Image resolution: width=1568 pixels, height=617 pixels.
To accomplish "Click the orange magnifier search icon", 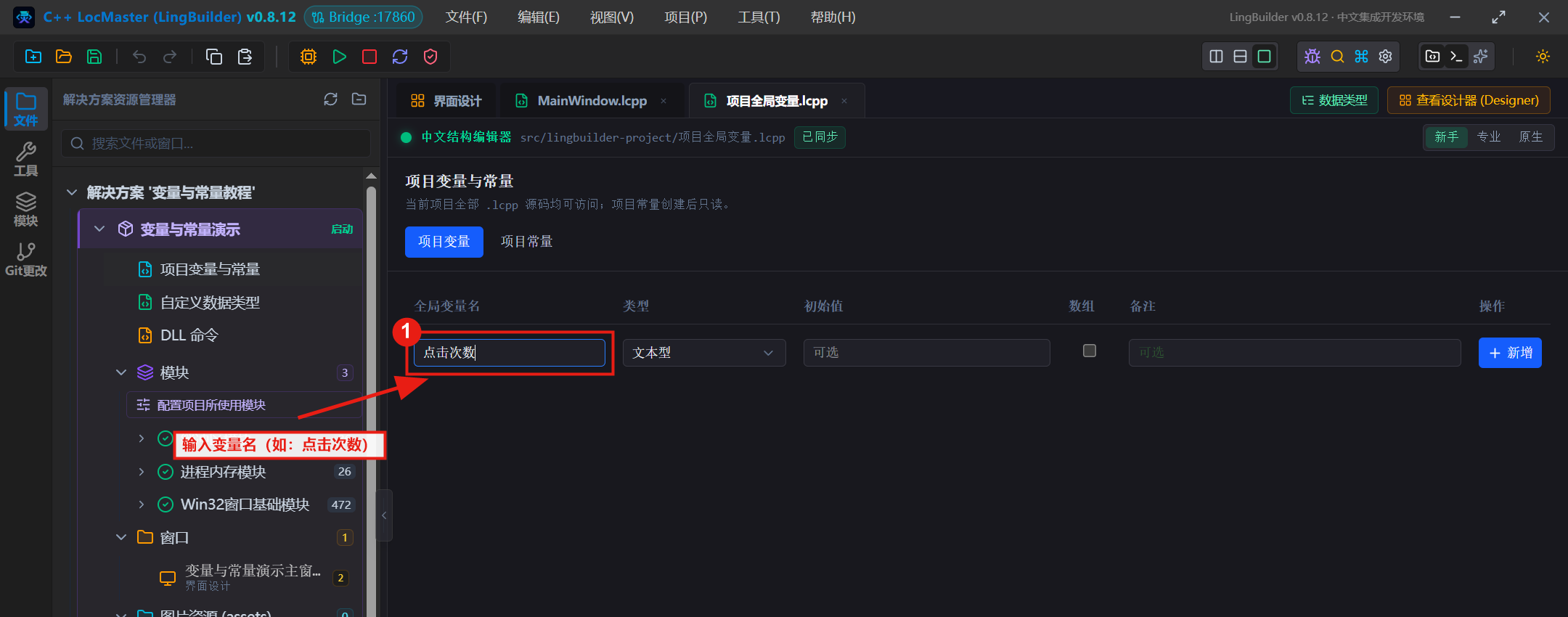I will click(x=1337, y=57).
